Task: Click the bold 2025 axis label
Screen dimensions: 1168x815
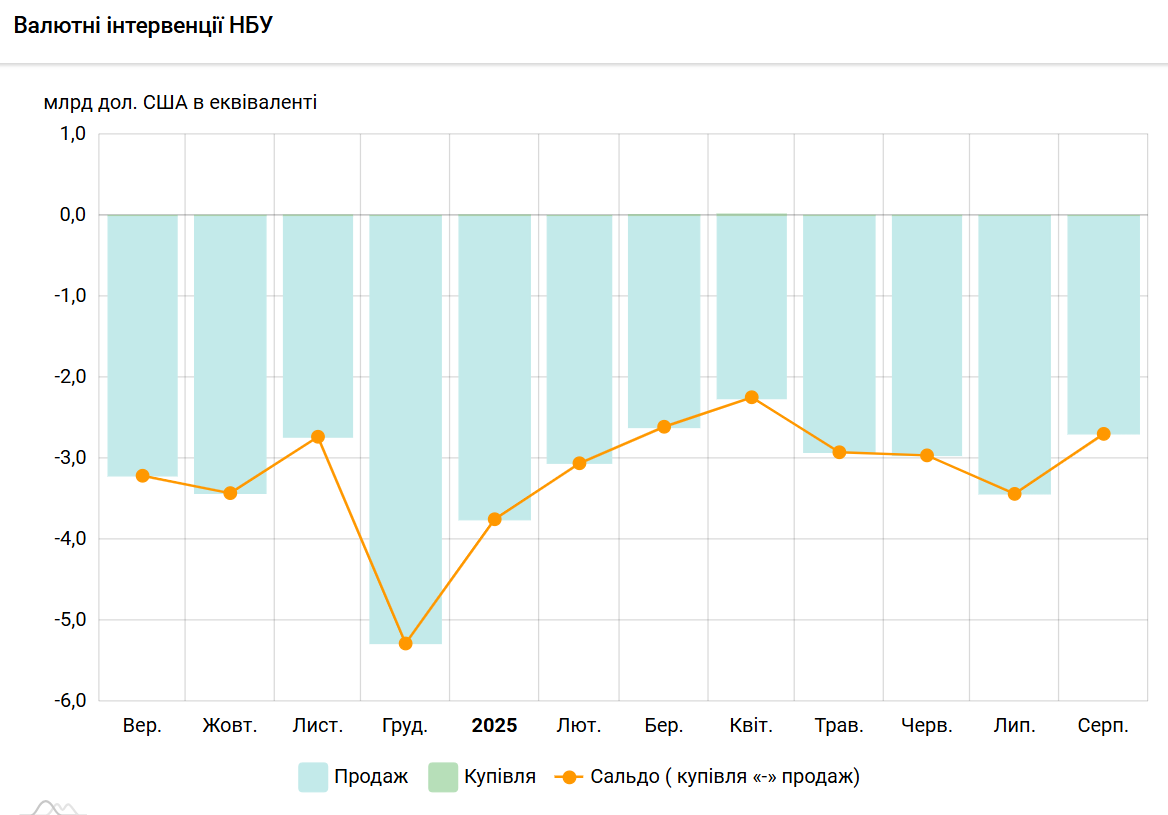Action: 494,726
